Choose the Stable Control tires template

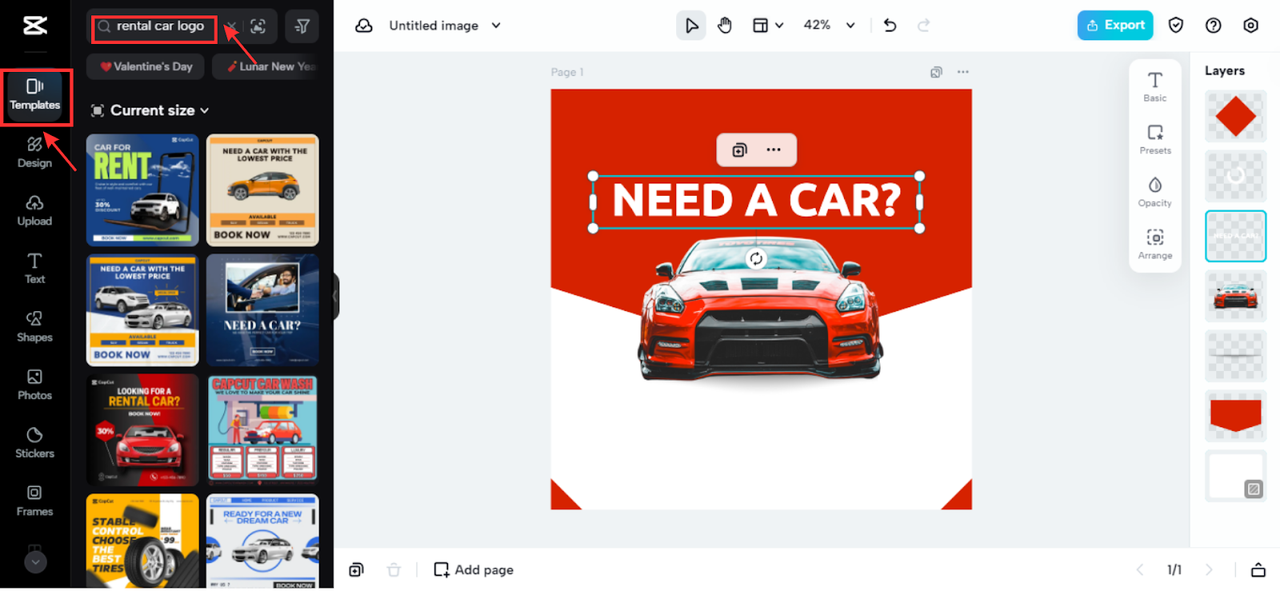142,541
